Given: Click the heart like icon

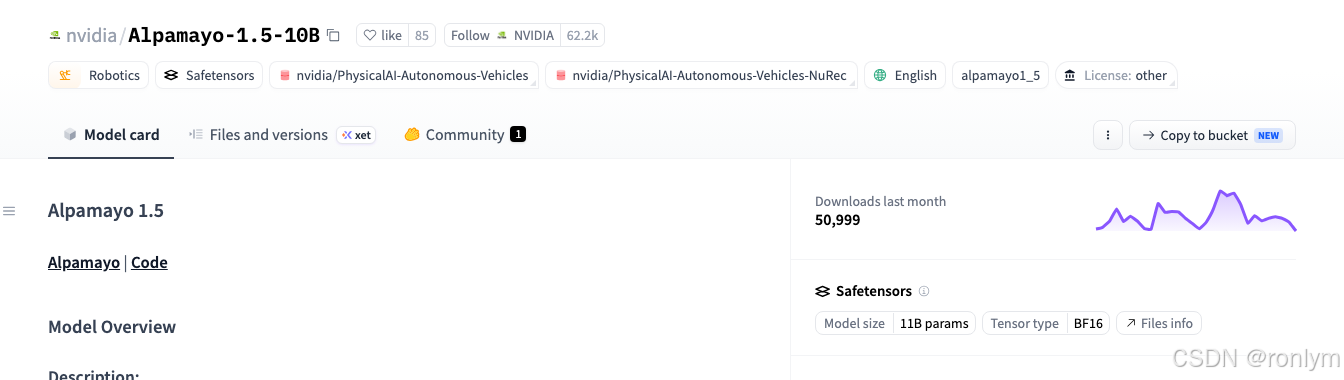Looking at the screenshot, I should [369, 35].
